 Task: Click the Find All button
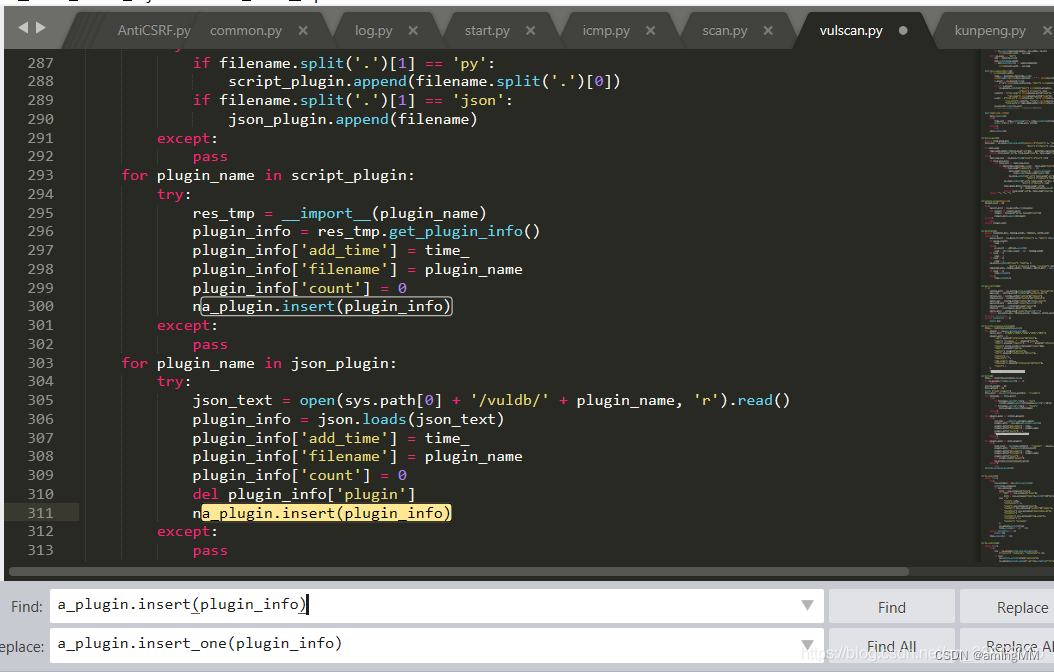click(x=891, y=646)
